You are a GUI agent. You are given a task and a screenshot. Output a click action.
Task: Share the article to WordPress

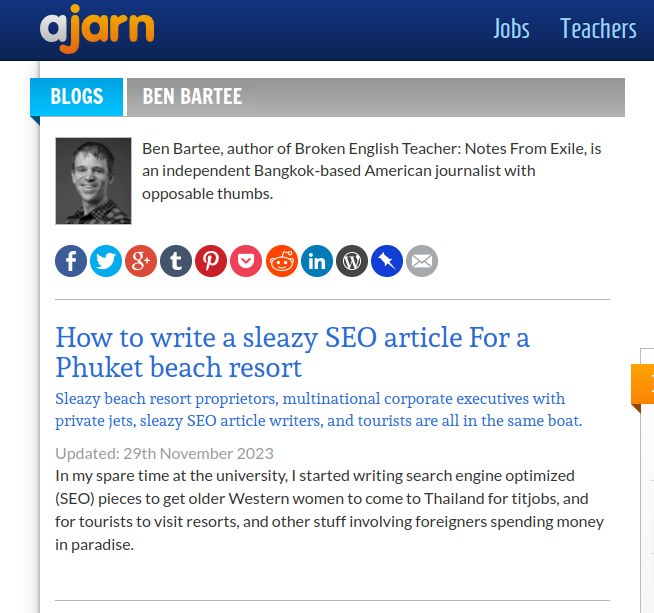352,261
